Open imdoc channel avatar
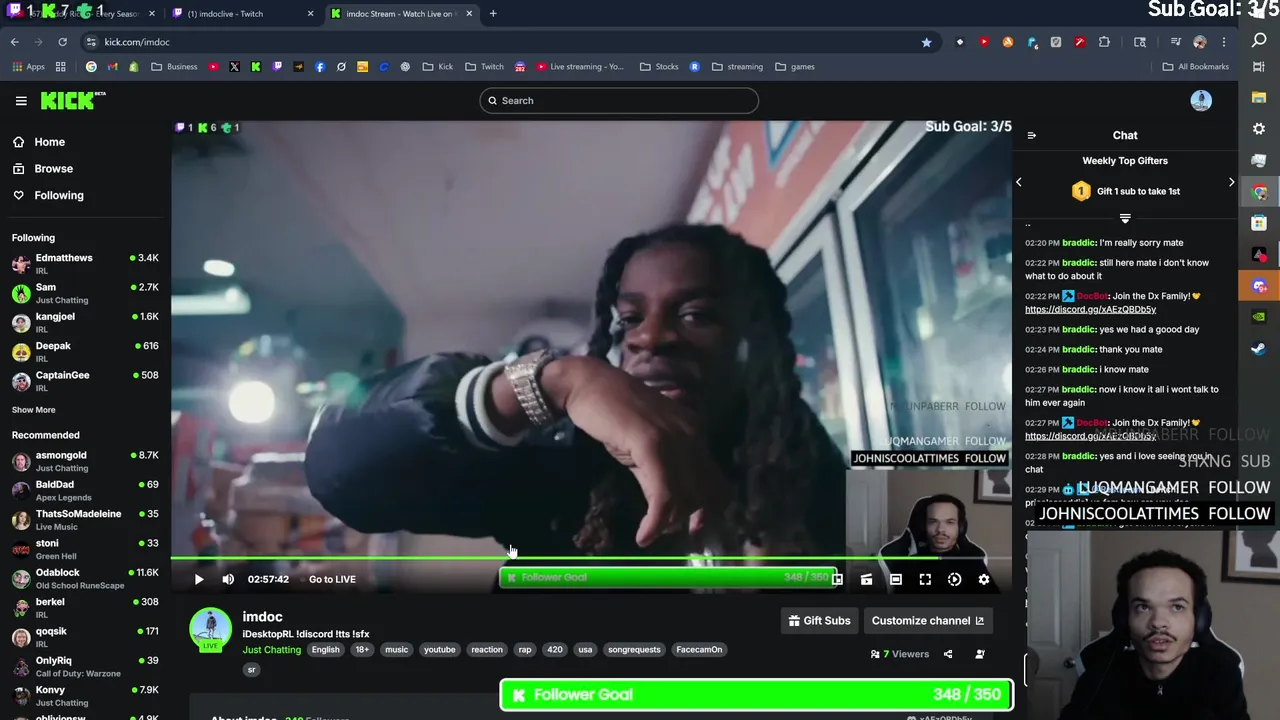Screen dimensions: 1280x720 click(x=210, y=630)
